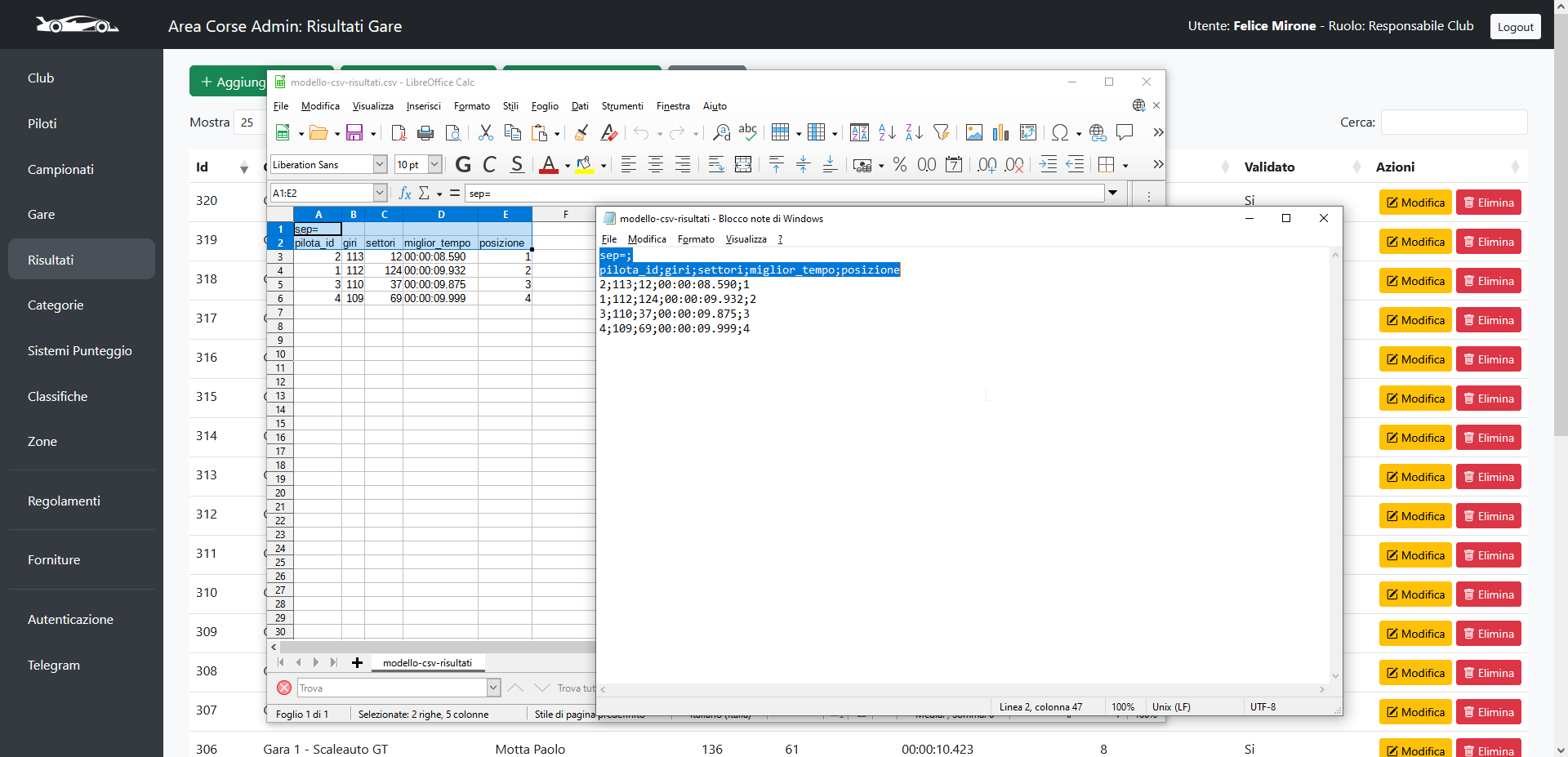Toggle italic formatting (C) in Calc

[x=490, y=165]
